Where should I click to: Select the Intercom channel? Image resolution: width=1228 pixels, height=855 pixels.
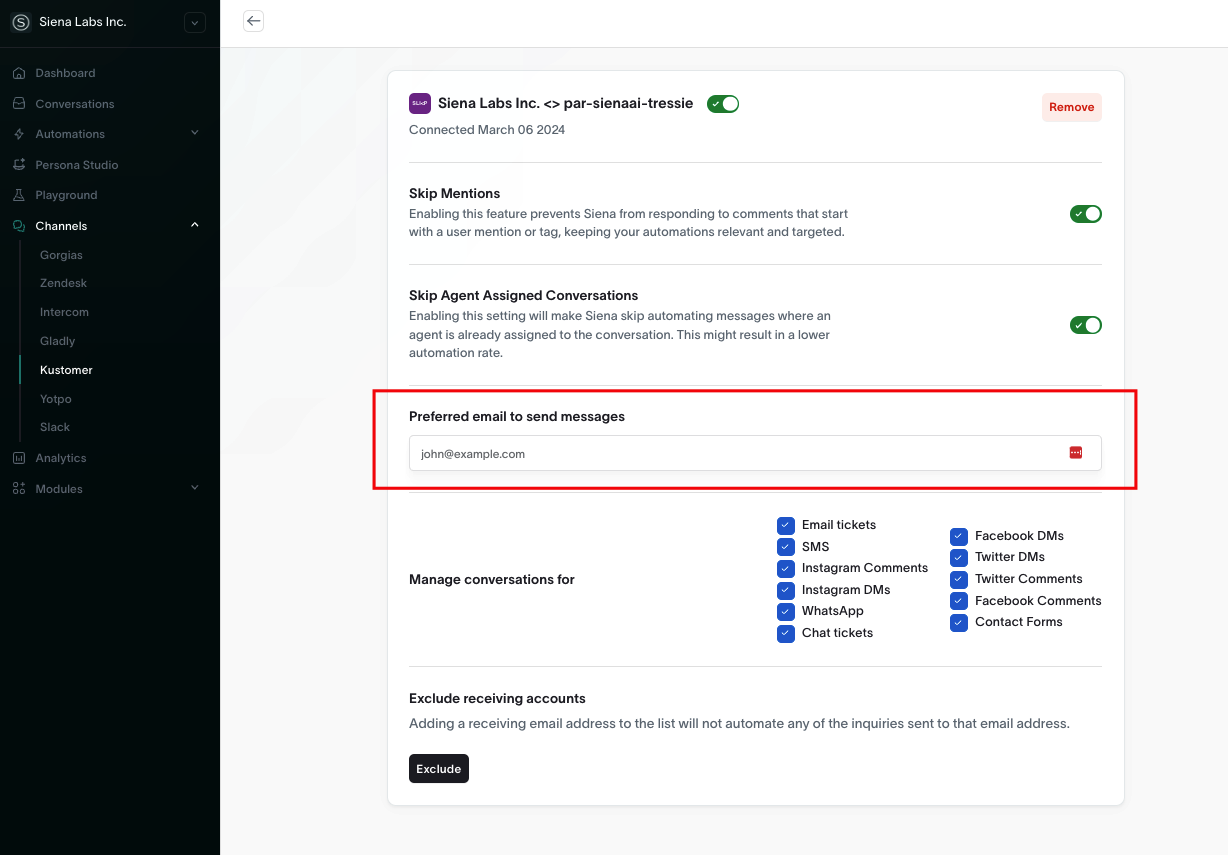tap(64, 312)
